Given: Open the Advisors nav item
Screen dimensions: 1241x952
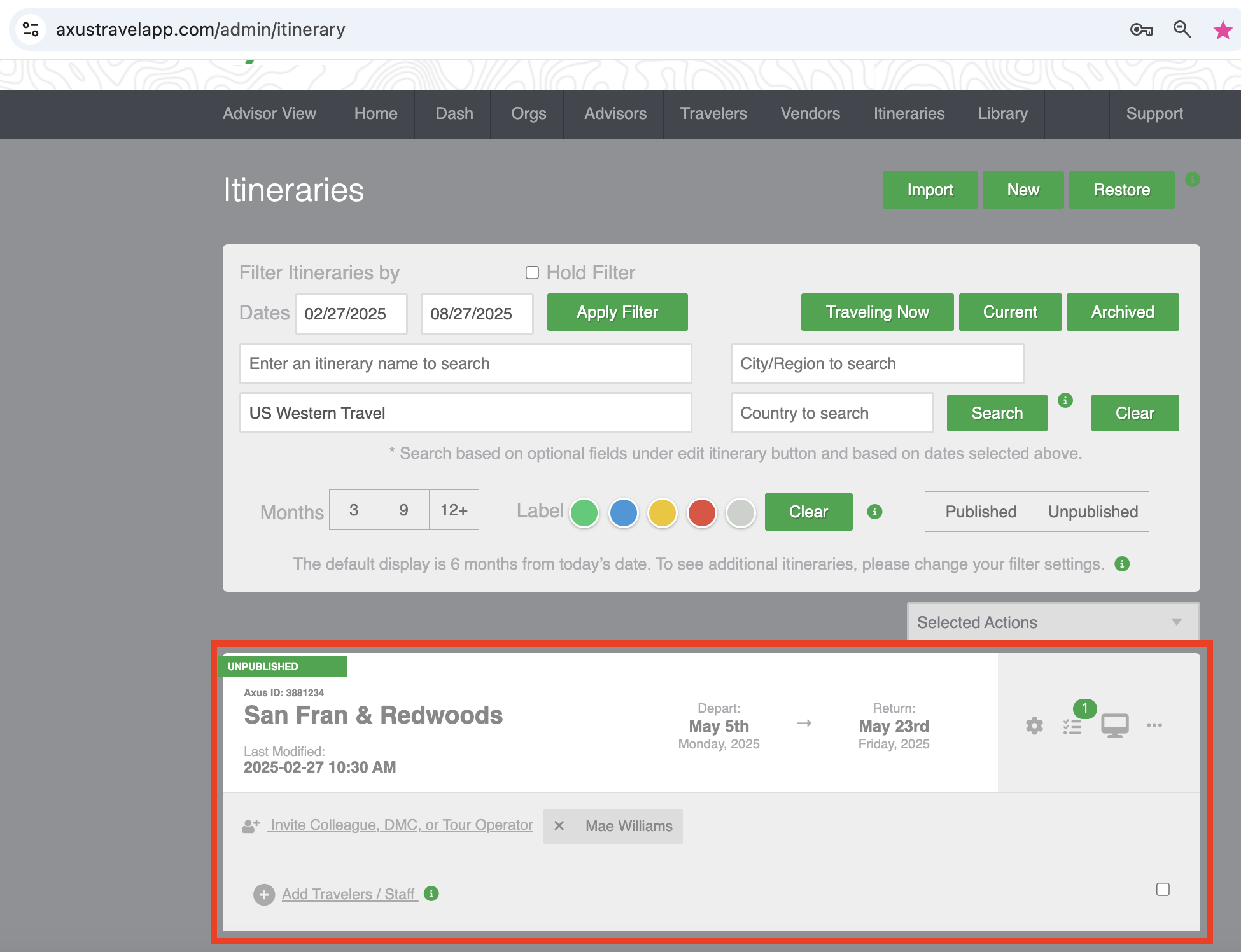Looking at the screenshot, I should tap(615, 113).
